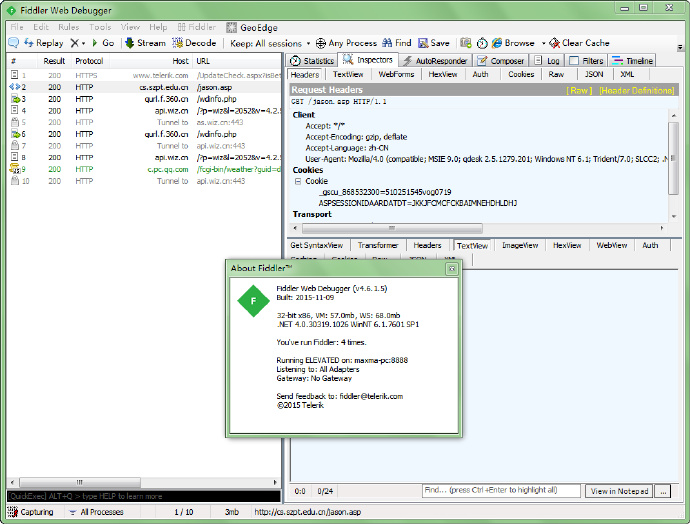Click the Find text box in response pane
The image size is (690, 524).
coord(501,491)
